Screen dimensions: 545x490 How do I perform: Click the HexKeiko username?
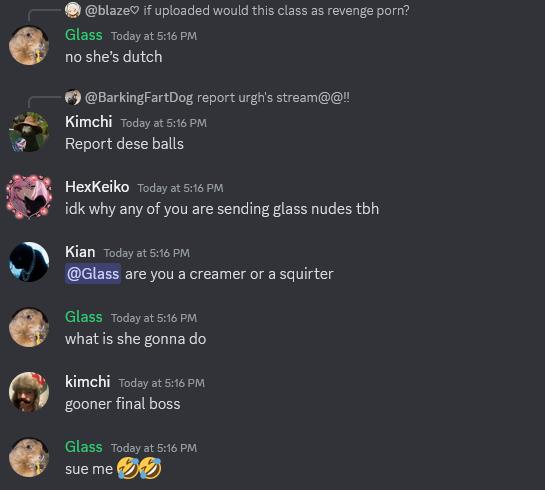pos(97,187)
